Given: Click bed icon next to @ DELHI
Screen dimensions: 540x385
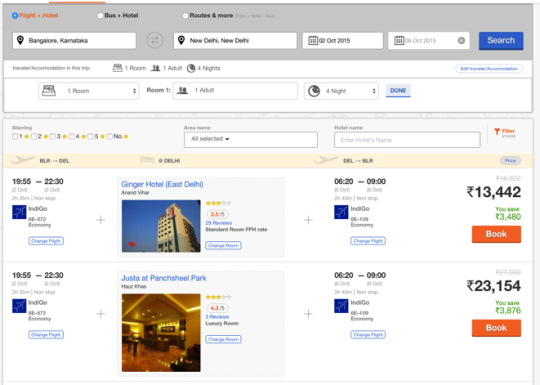Looking at the screenshot, I should [x=147, y=160].
